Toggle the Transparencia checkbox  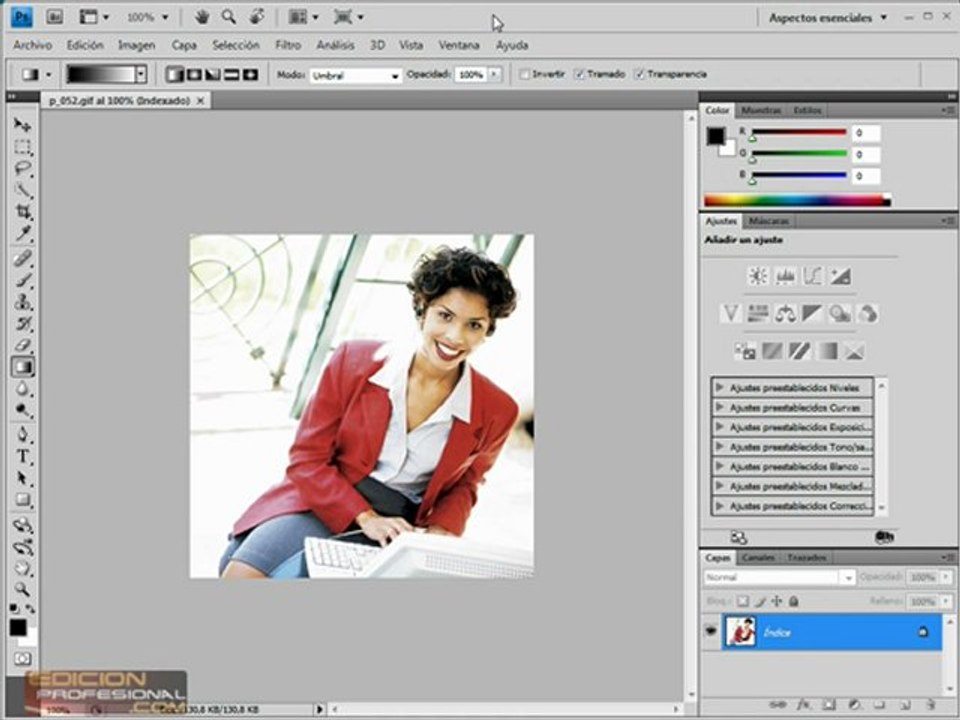tap(640, 74)
